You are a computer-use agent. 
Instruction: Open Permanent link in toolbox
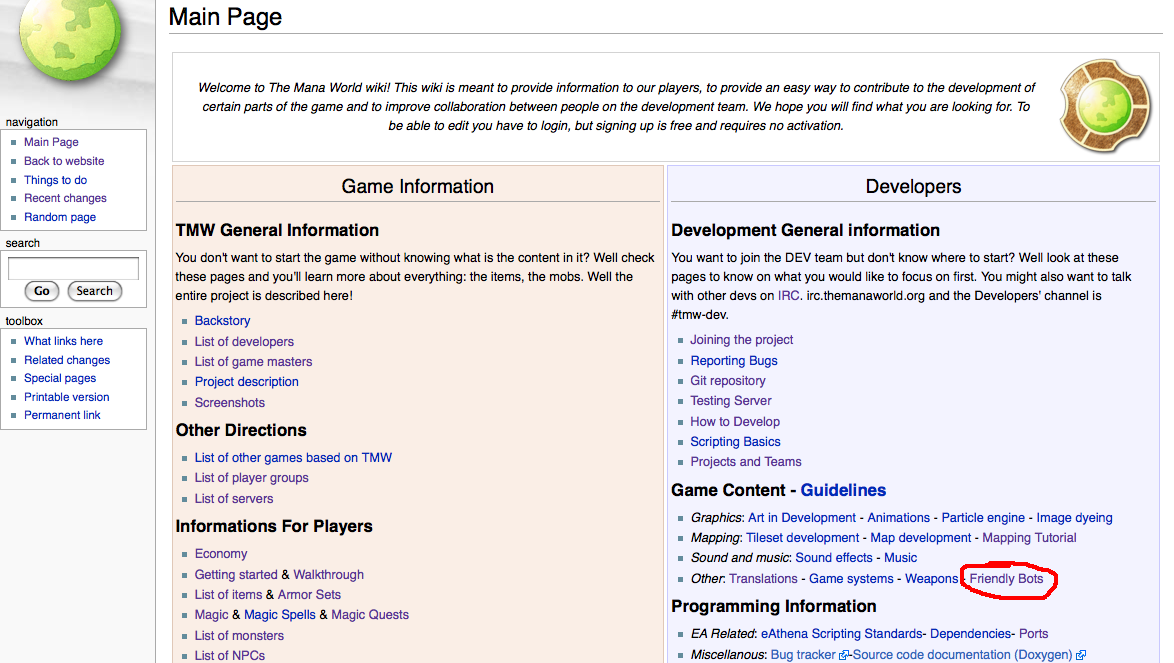62,415
